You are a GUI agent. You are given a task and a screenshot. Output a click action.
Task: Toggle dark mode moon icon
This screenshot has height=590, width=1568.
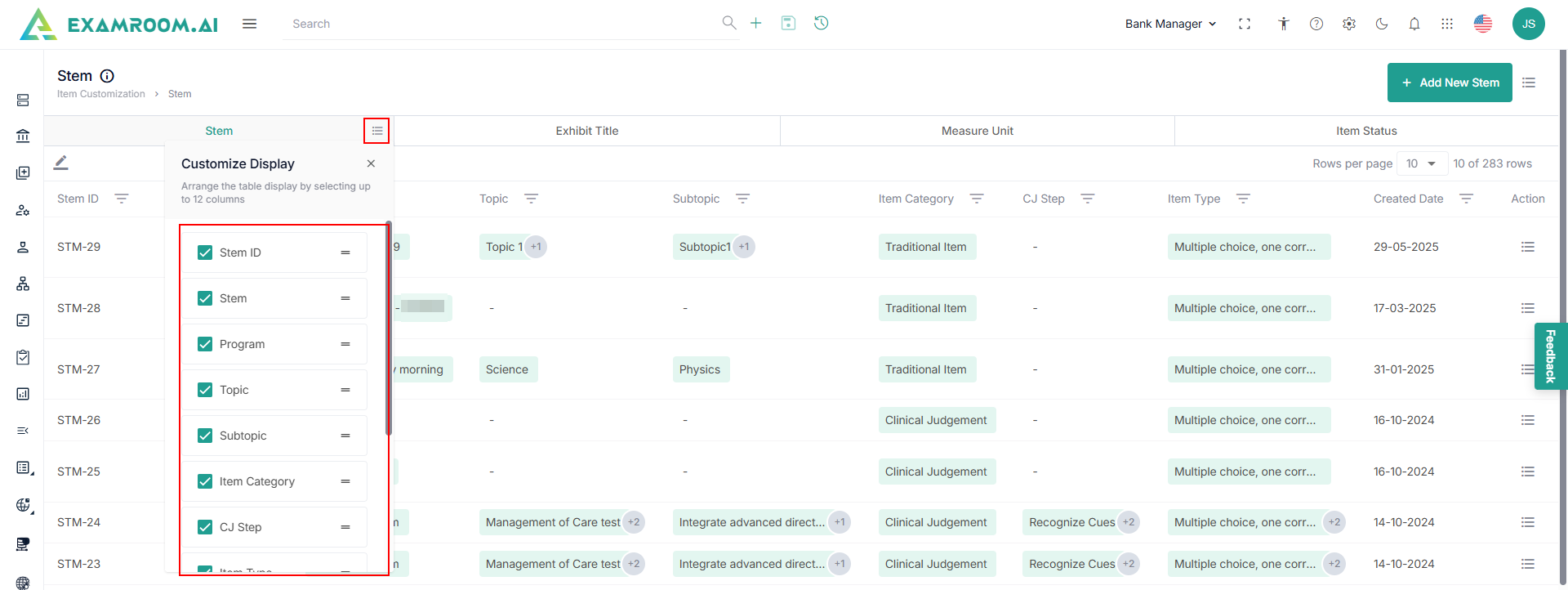tap(1382, 24)
